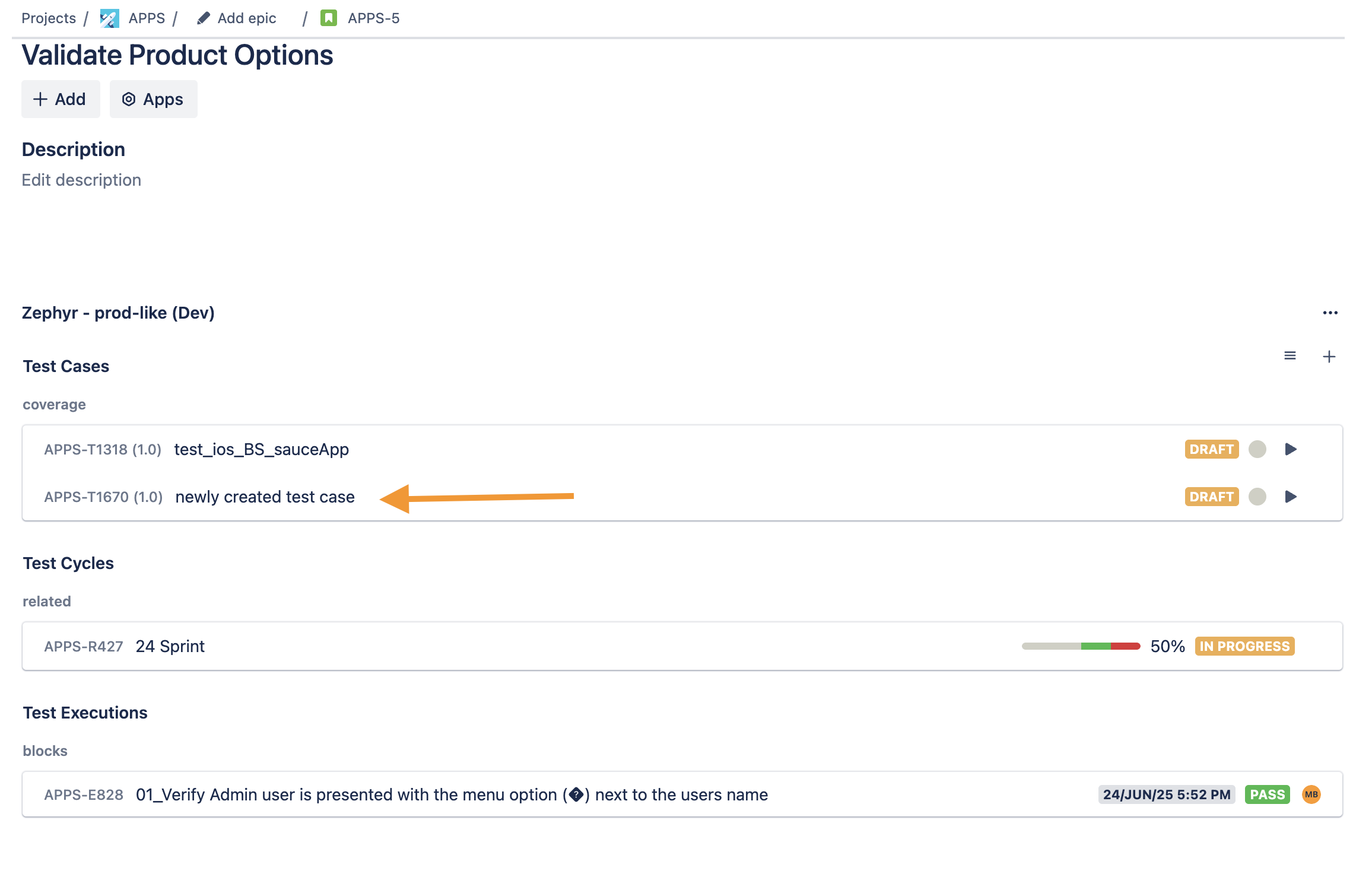Open test execution APPS-E828
This screenshot has width=1372, height=890.
point(83,795)
